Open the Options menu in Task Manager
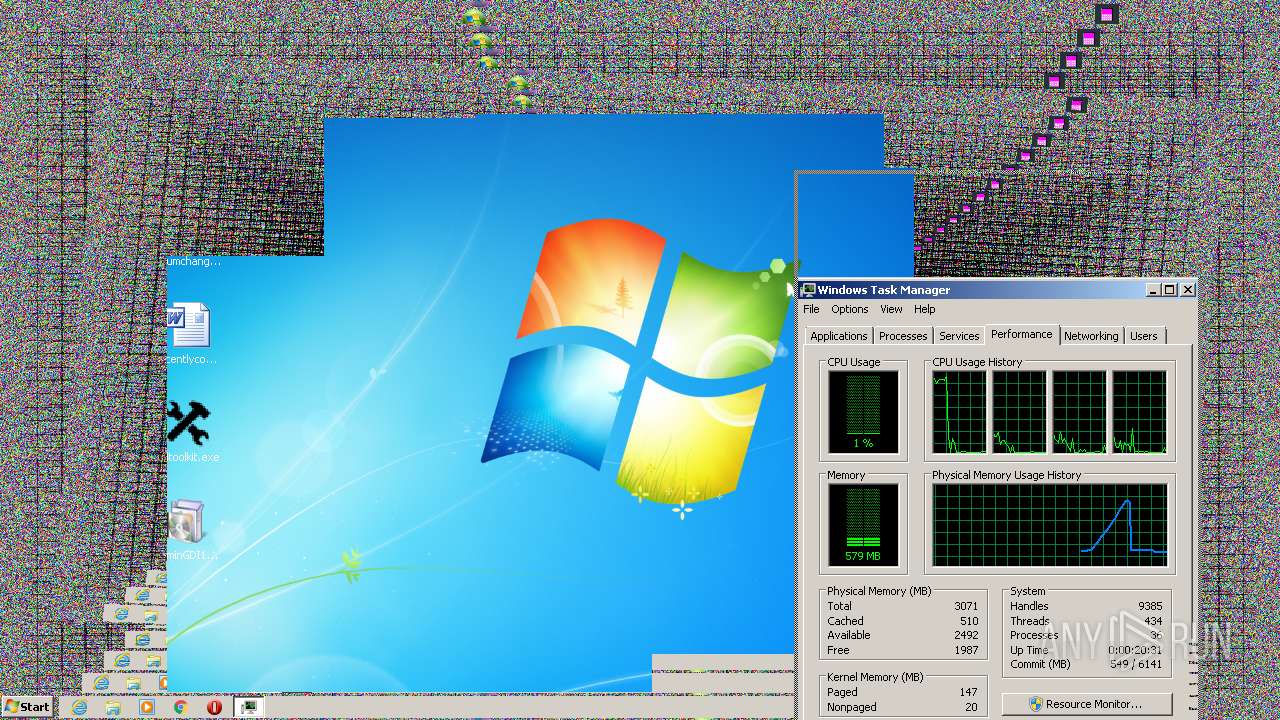 point(850,309)
